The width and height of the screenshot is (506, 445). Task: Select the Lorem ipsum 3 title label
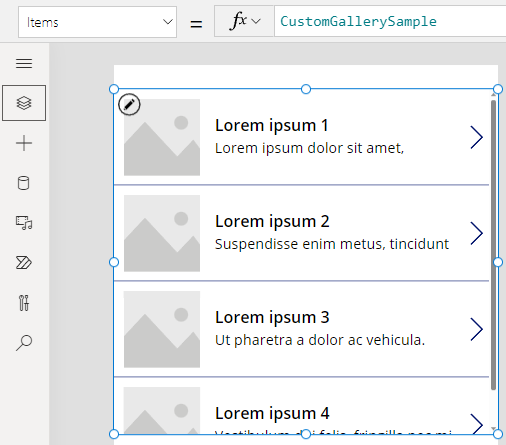point(272,317)
